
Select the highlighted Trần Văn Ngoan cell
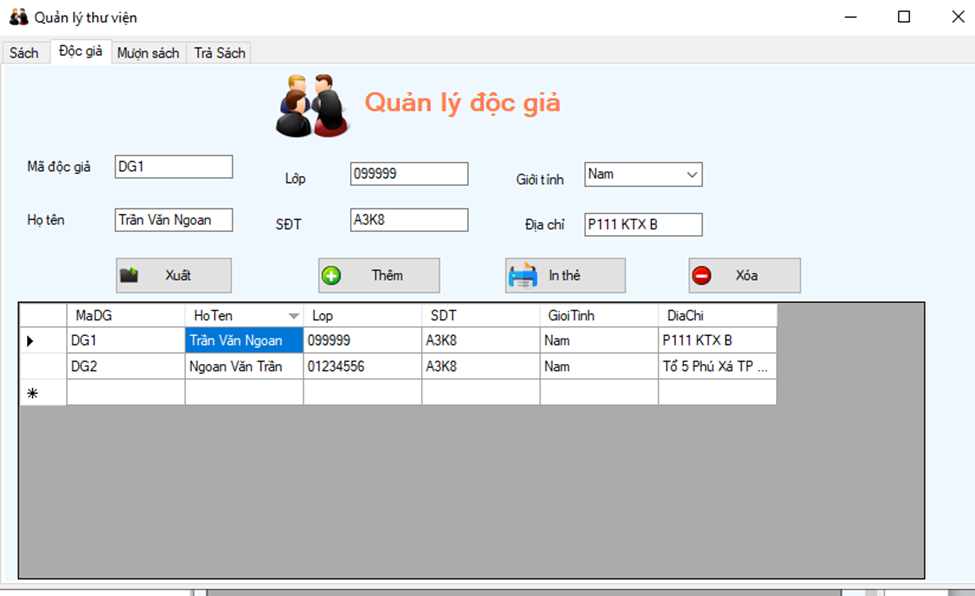pos(243,340)
